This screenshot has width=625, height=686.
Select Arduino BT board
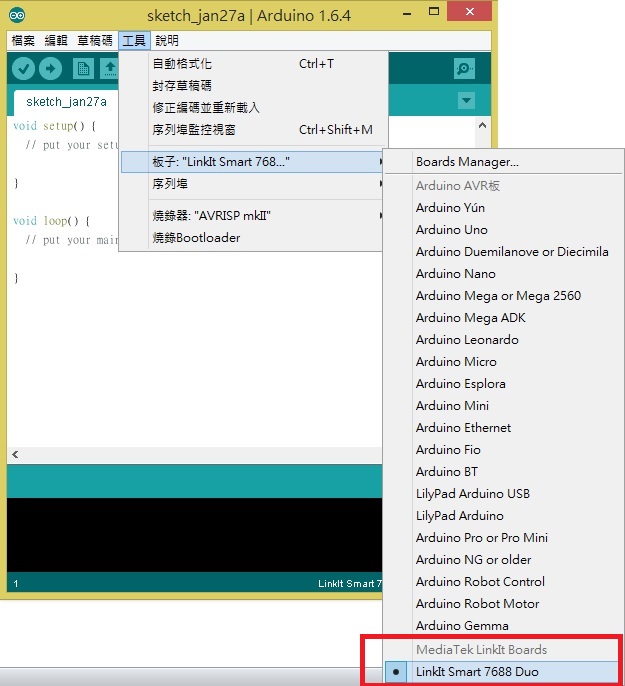pyautogui.click(x=503, y=472)
